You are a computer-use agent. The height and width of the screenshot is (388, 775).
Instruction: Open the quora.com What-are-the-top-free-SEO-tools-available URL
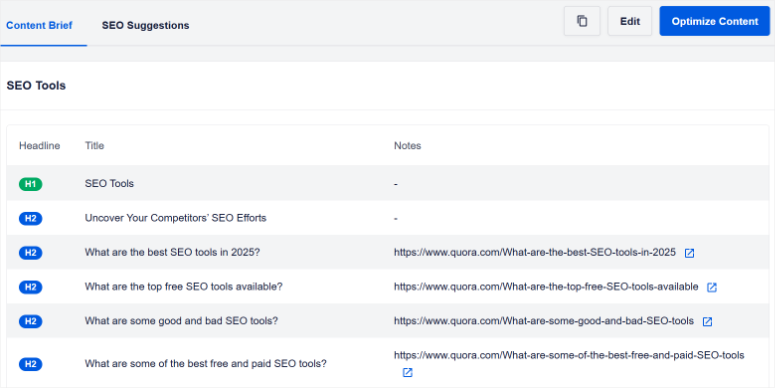point(546,287)
